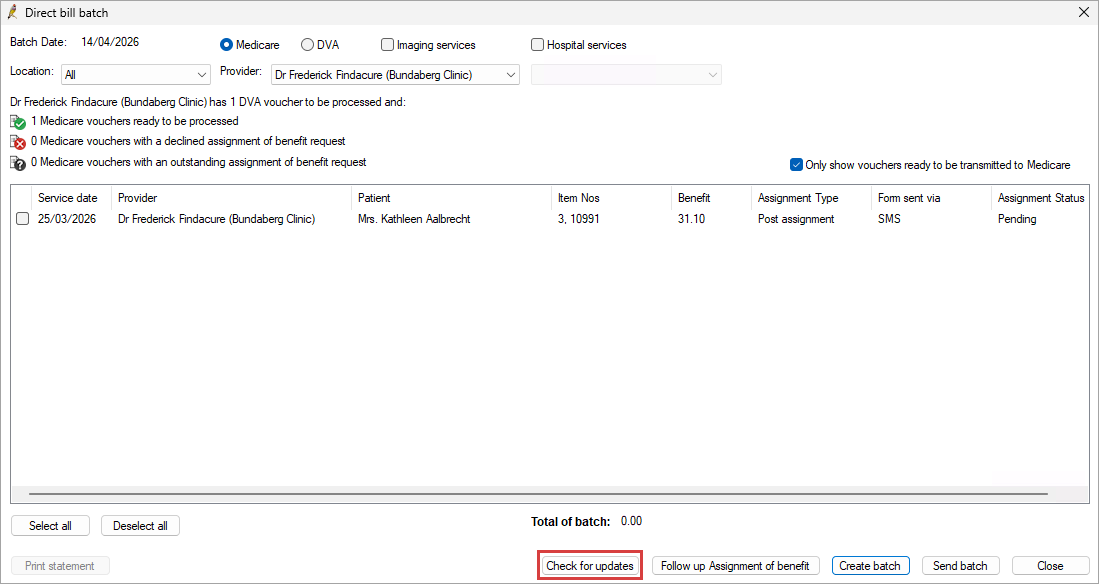The image size is (1099, 584).
Task: Sort by the Provider column header
Action: coord(231,198)
